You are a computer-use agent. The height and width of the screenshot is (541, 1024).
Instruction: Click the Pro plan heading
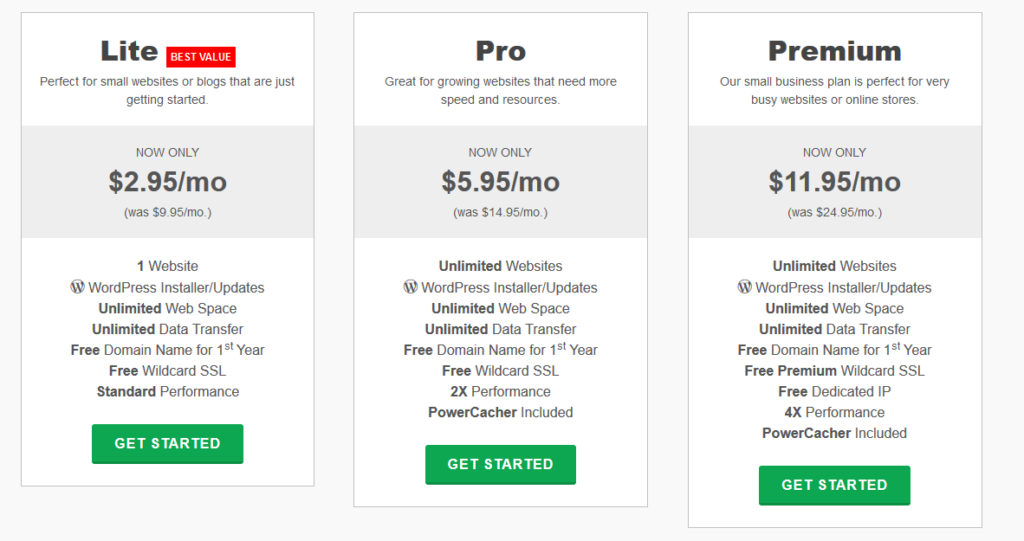click(500, 51)
